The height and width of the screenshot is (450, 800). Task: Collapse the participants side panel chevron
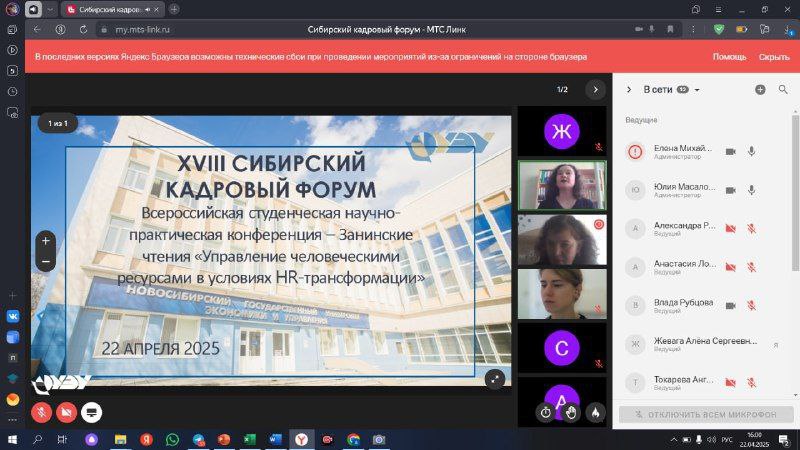[x=629, y=90]
